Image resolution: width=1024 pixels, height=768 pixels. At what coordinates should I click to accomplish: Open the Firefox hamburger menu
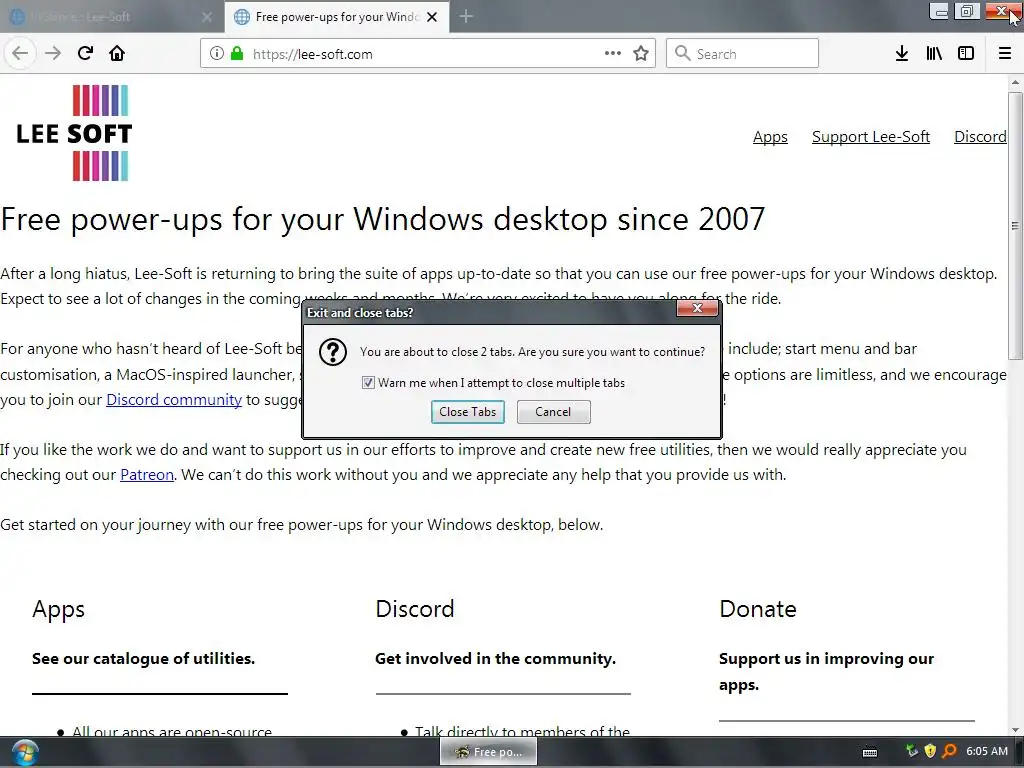click(x=1005, y=54)
